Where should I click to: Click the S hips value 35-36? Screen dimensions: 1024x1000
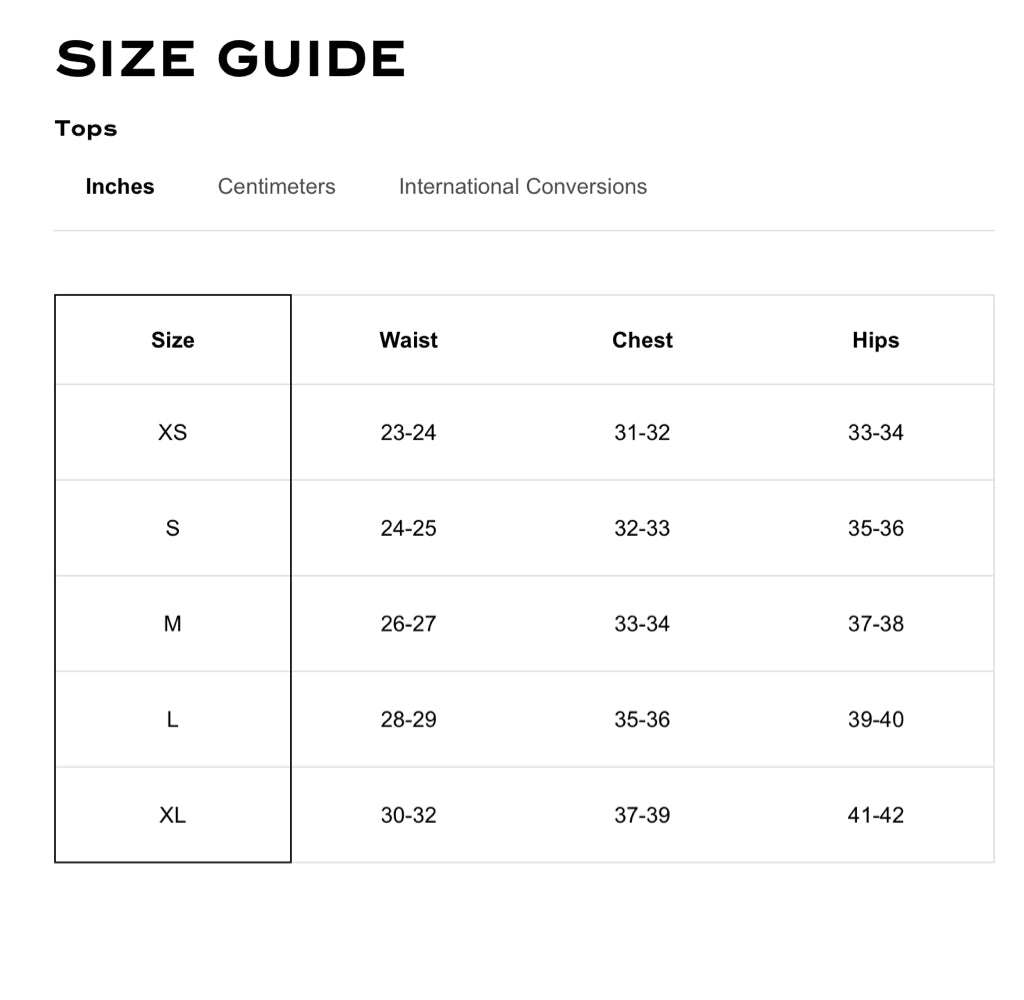875,528
